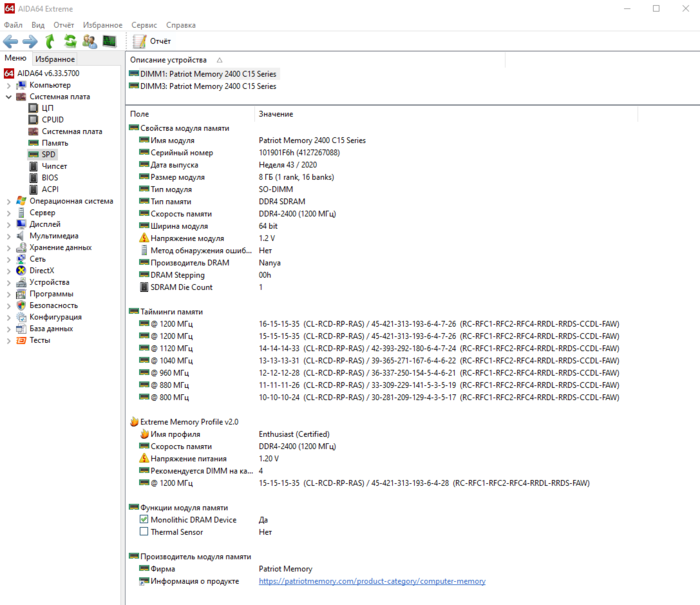Open the users icon in toolbar
This screenshot has height=605, width=700.
pos(89,42)
